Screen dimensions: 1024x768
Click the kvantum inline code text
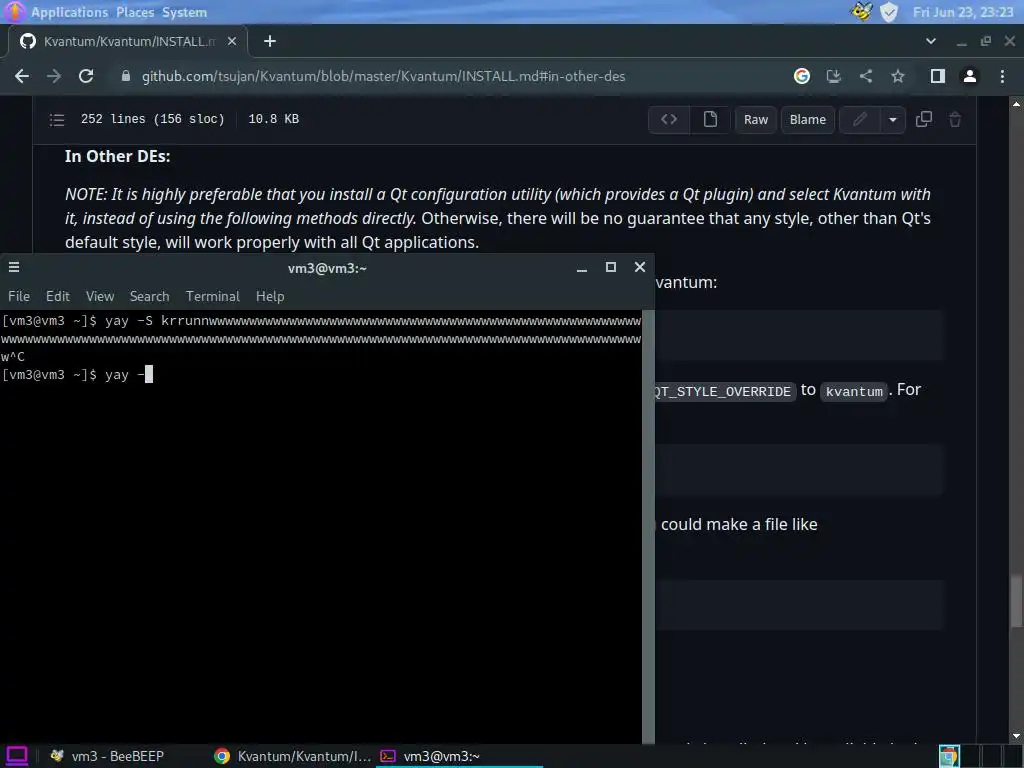point(854,391)
